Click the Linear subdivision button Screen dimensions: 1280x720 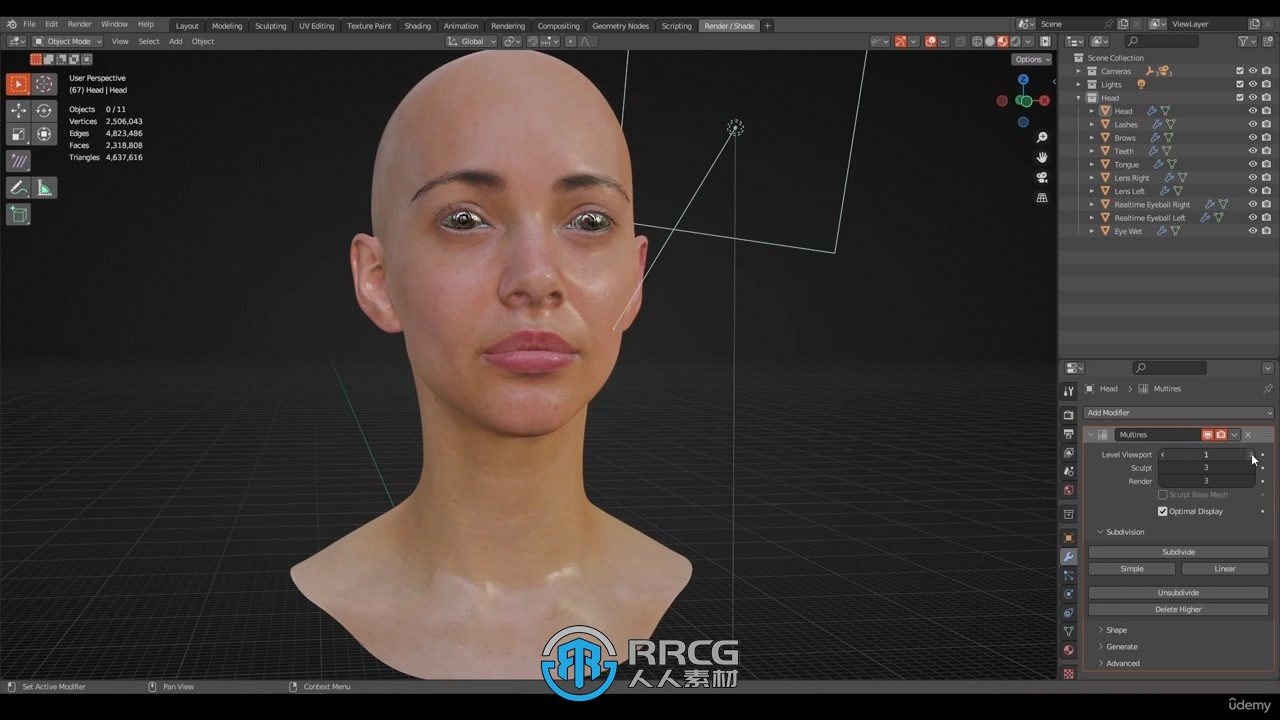click(1225, 569)
